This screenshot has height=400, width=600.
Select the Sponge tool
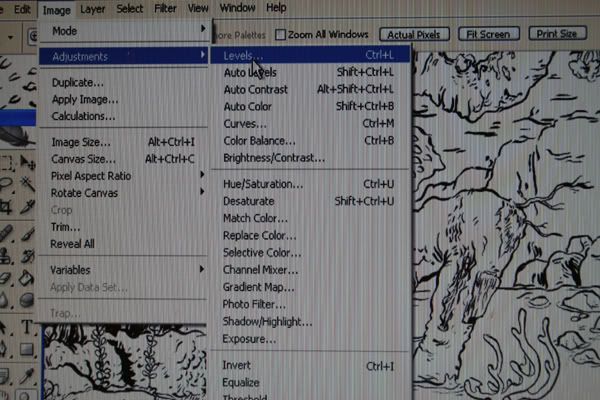[27, 300]
